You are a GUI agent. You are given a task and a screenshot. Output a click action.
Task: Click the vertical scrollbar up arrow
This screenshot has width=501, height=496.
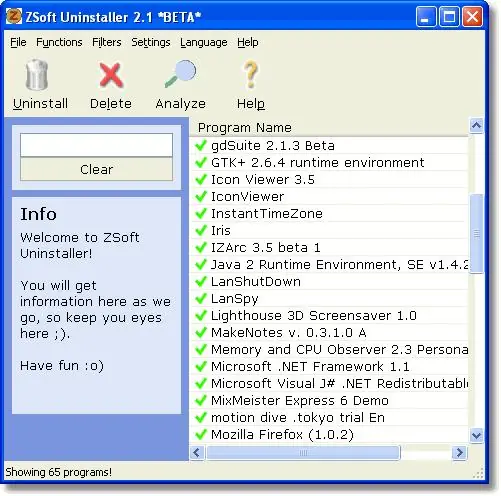point(476,126)
